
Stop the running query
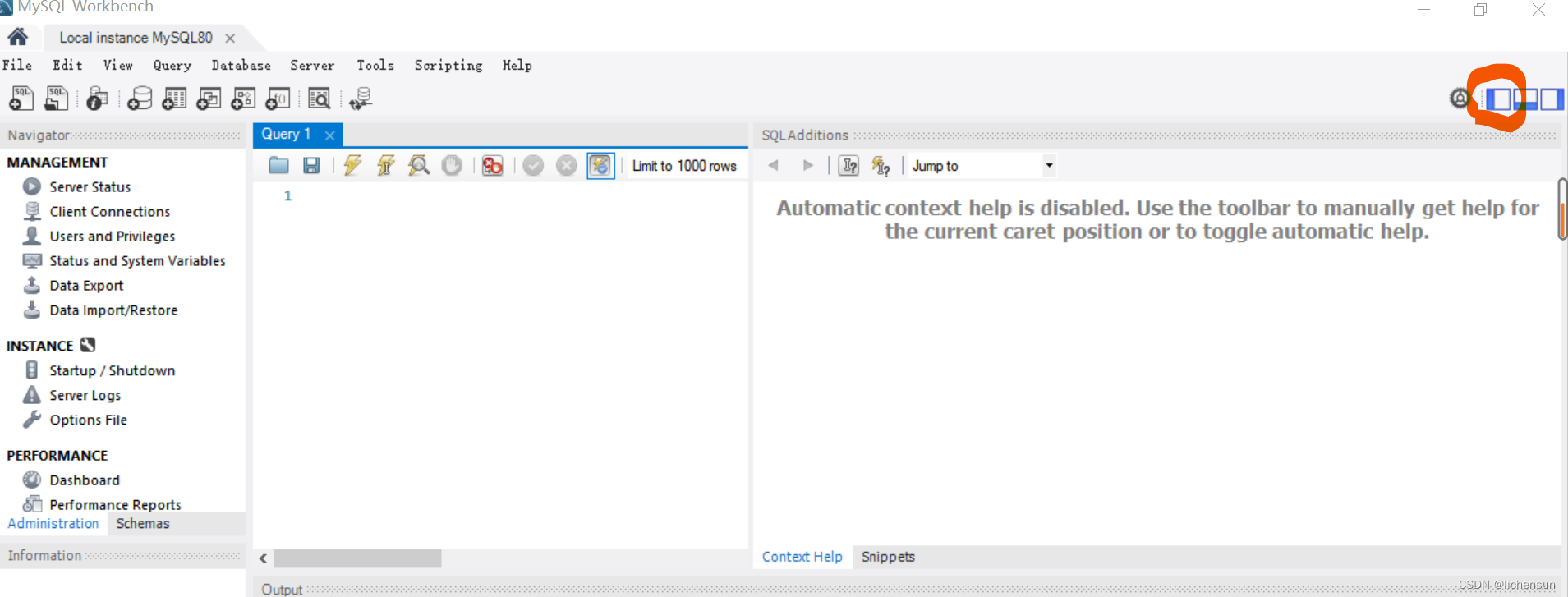[452, 165]
